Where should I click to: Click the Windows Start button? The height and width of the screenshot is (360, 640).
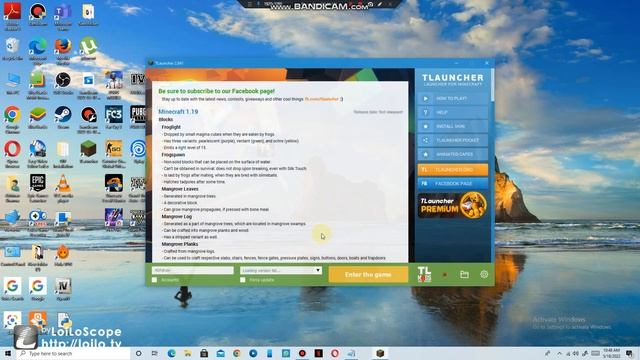8,353
